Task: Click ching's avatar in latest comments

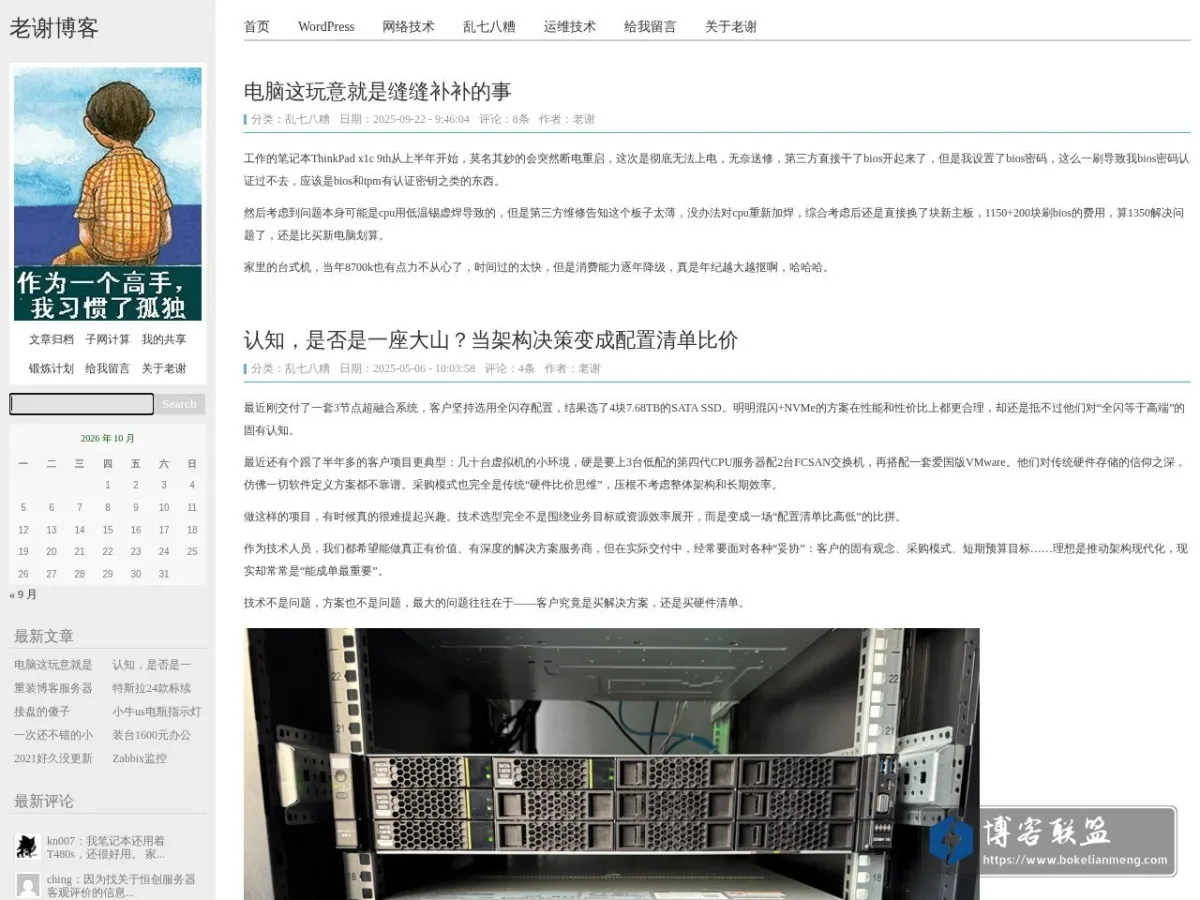Action: click(28, 885)
